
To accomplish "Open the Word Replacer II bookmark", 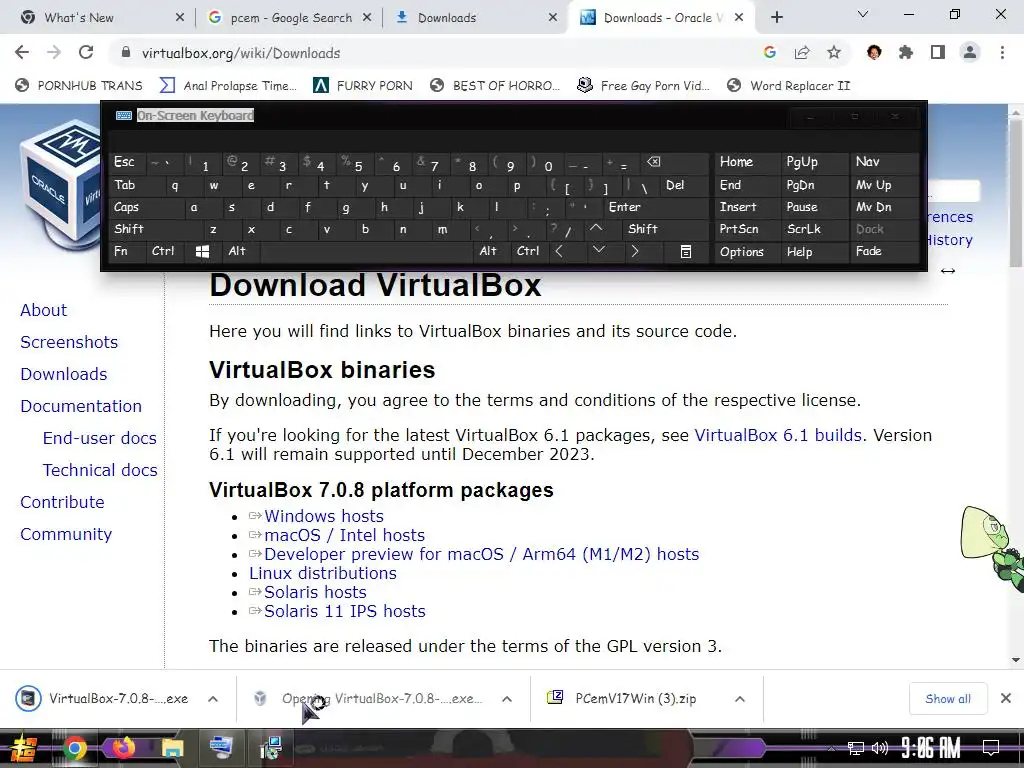I will [x=789, y=86].
